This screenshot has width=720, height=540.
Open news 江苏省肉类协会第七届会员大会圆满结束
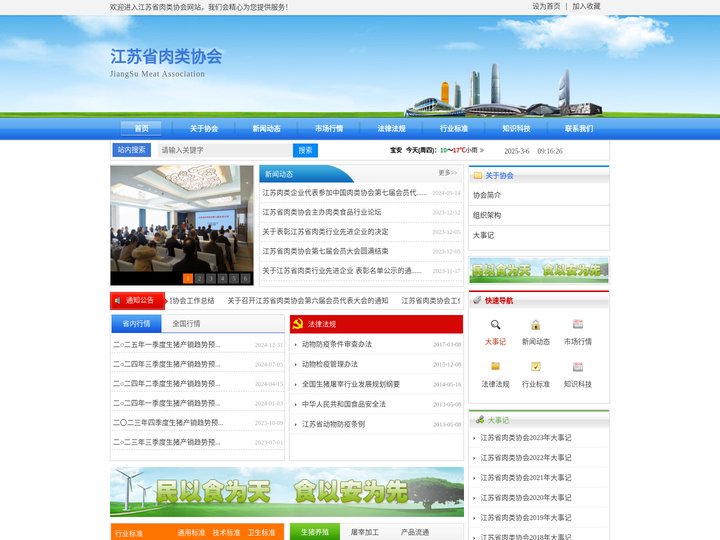325,251
